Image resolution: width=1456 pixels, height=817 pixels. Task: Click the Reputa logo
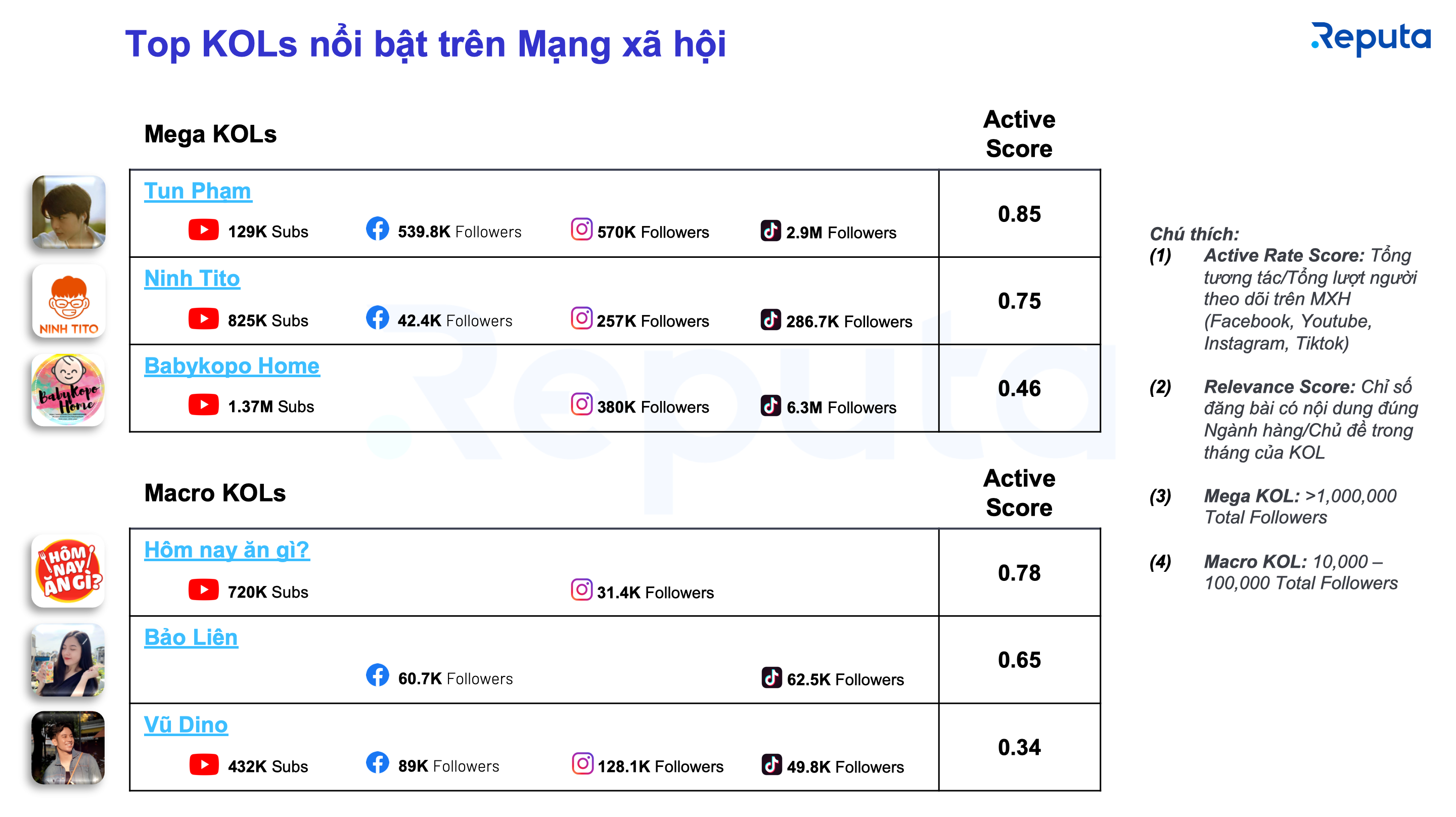(x=1370, y=38)
